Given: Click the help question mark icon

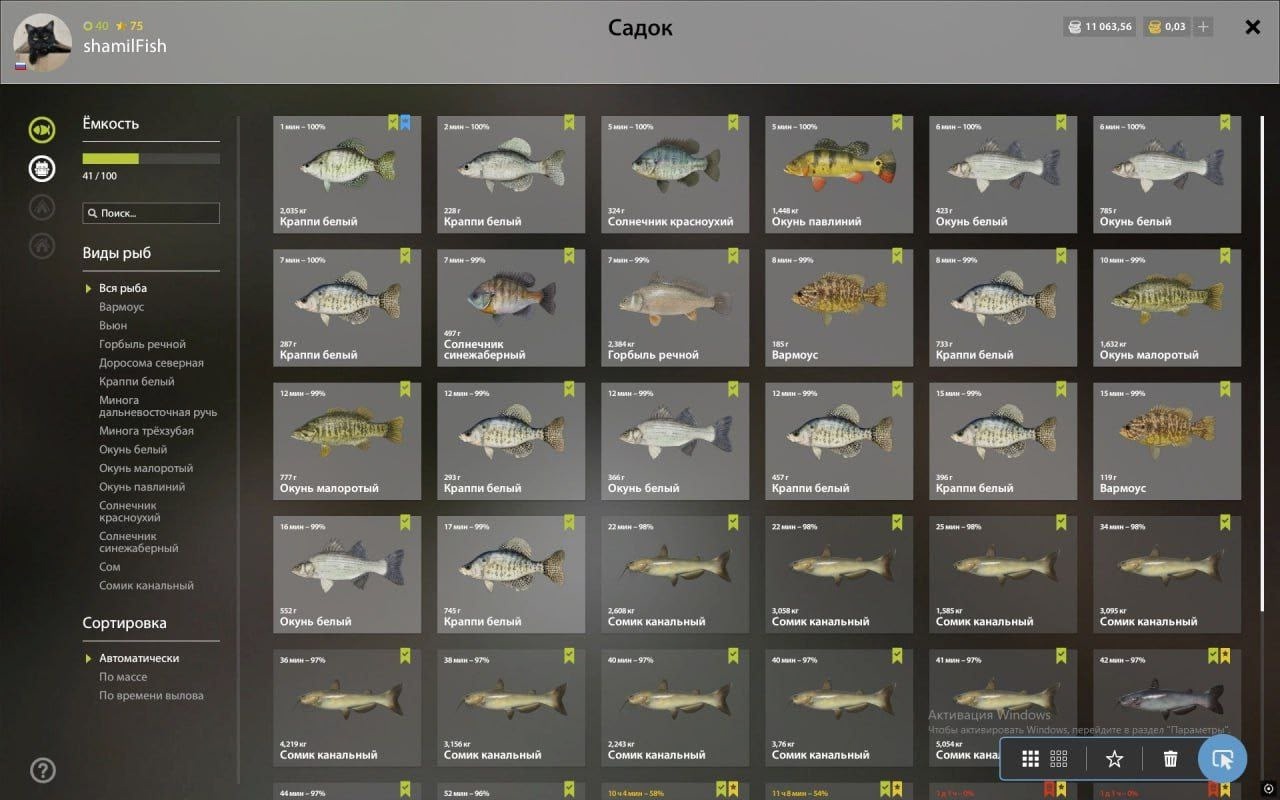Looking at the screenshot, I should pos(43,770).
